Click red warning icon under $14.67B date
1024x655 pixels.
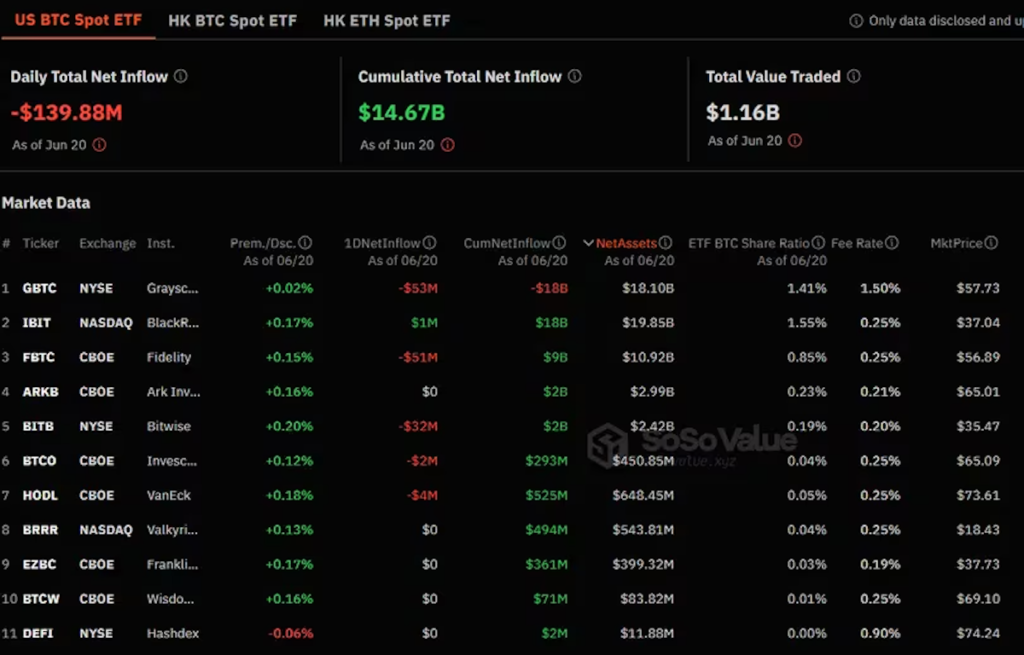pos(447,145)
